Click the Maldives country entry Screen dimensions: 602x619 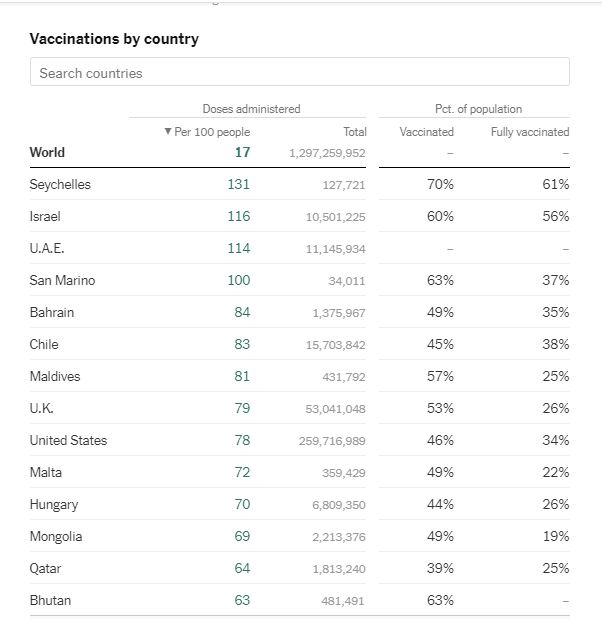(x=55, y=377)
